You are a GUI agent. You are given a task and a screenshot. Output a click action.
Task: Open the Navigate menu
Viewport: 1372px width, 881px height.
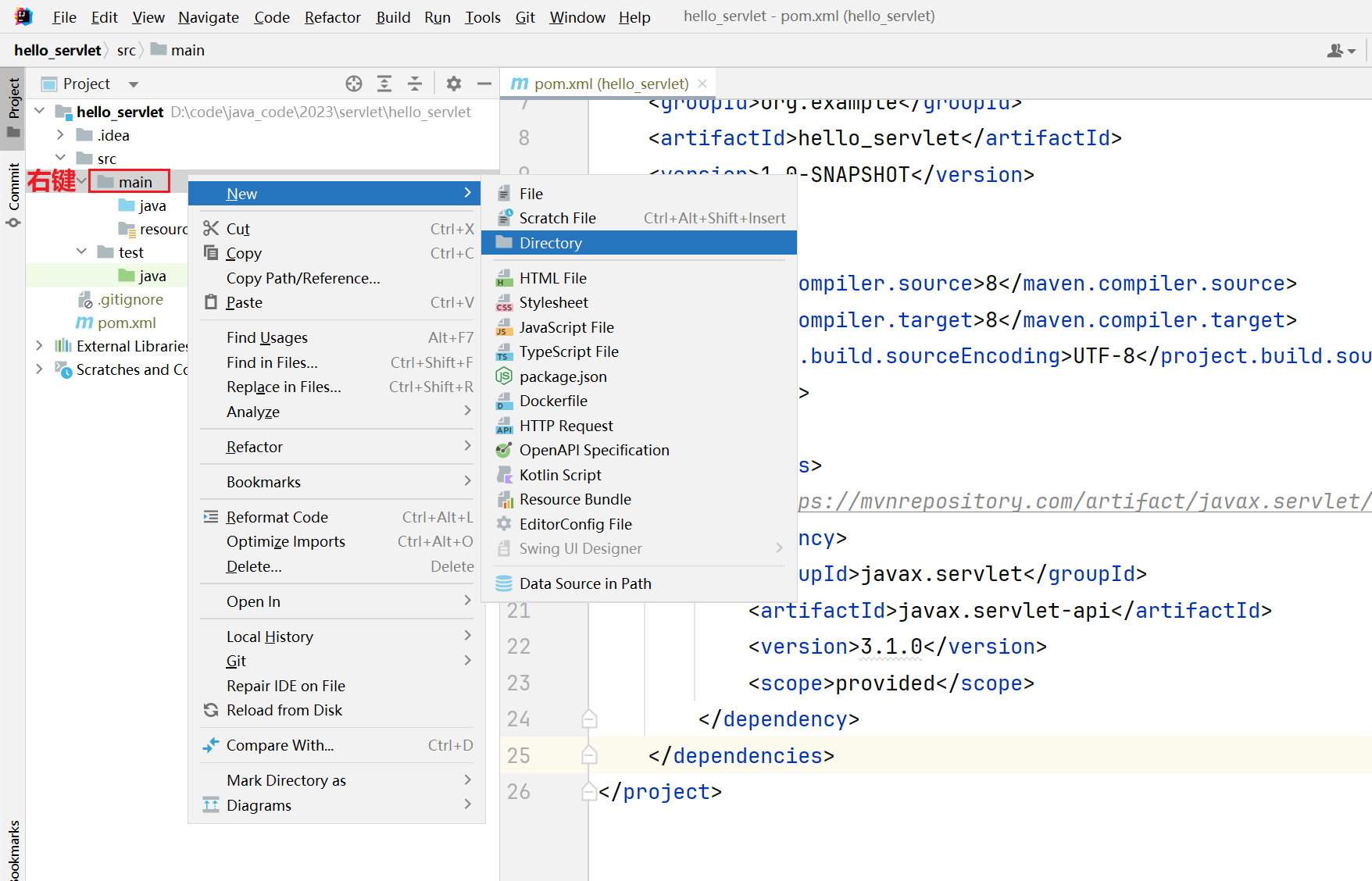coord(209,17)
